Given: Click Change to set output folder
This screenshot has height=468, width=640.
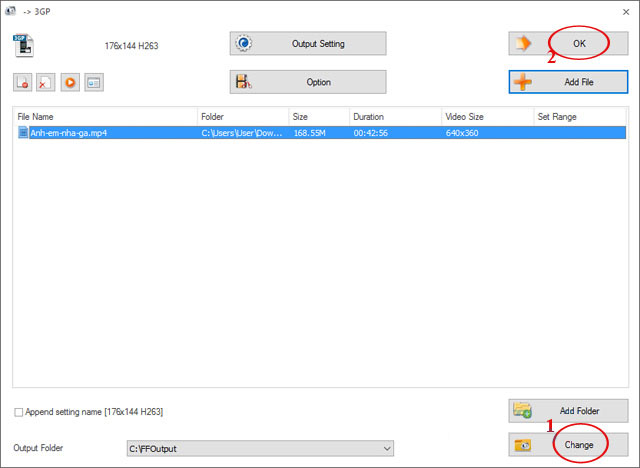Looking at the screenshot, I should click(x=568, y=444).
